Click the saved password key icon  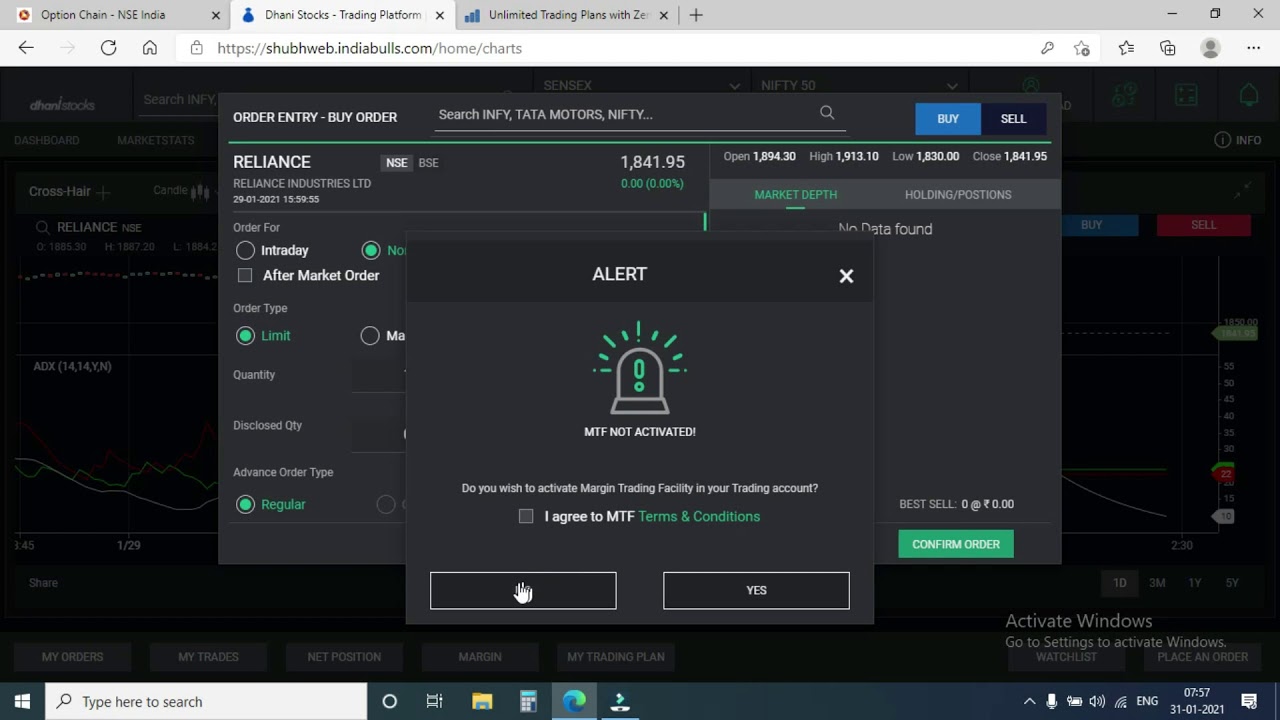coord(1047,48)
